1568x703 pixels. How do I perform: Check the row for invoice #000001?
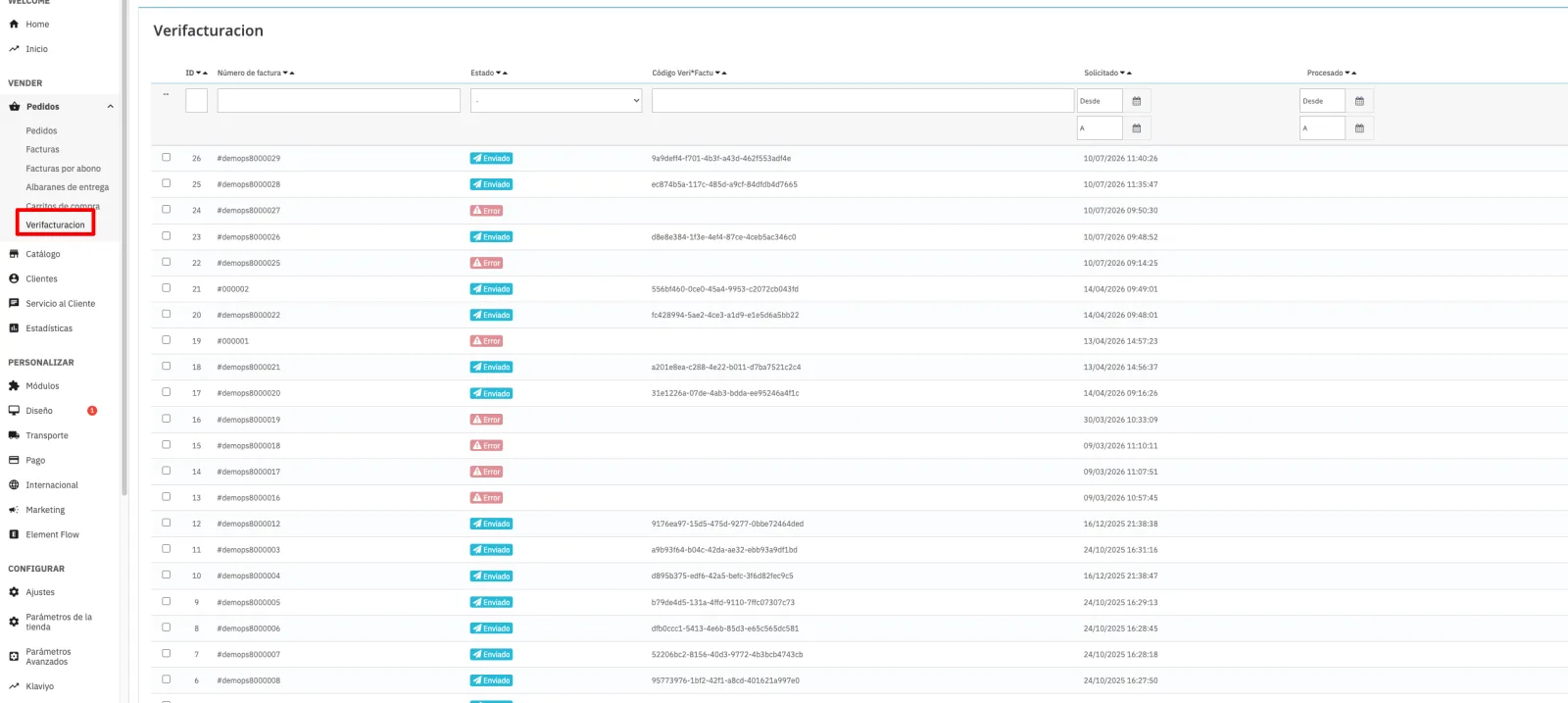click(x=167, y=340)
